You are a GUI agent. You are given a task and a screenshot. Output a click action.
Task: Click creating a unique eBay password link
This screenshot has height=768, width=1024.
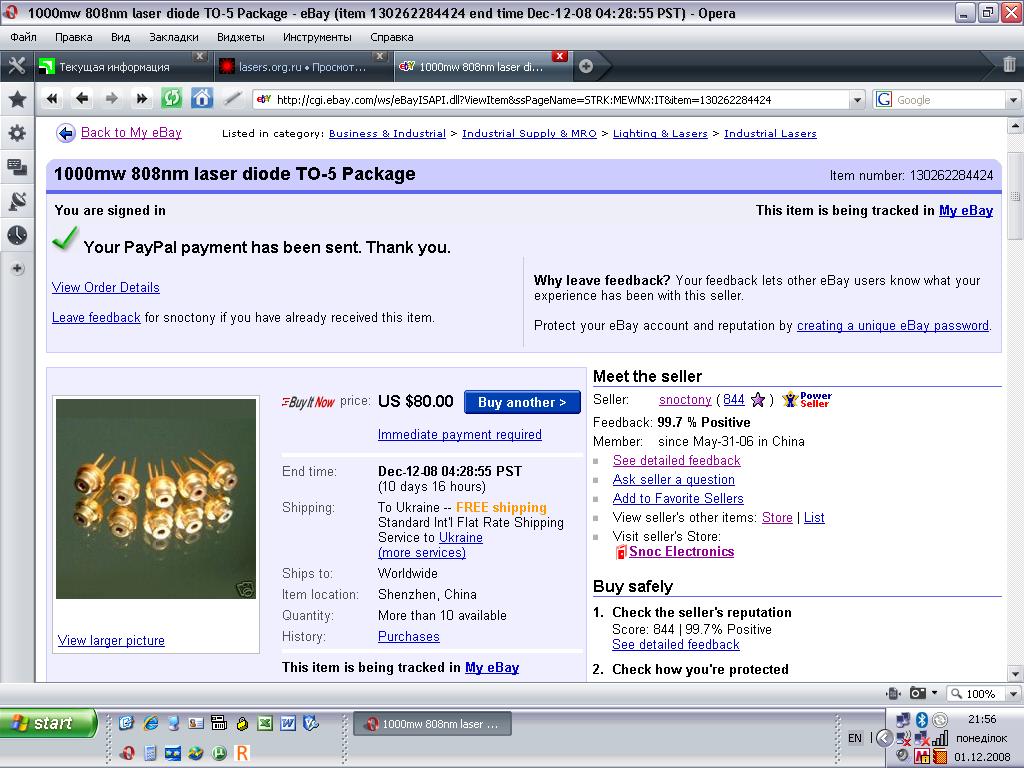893,325
